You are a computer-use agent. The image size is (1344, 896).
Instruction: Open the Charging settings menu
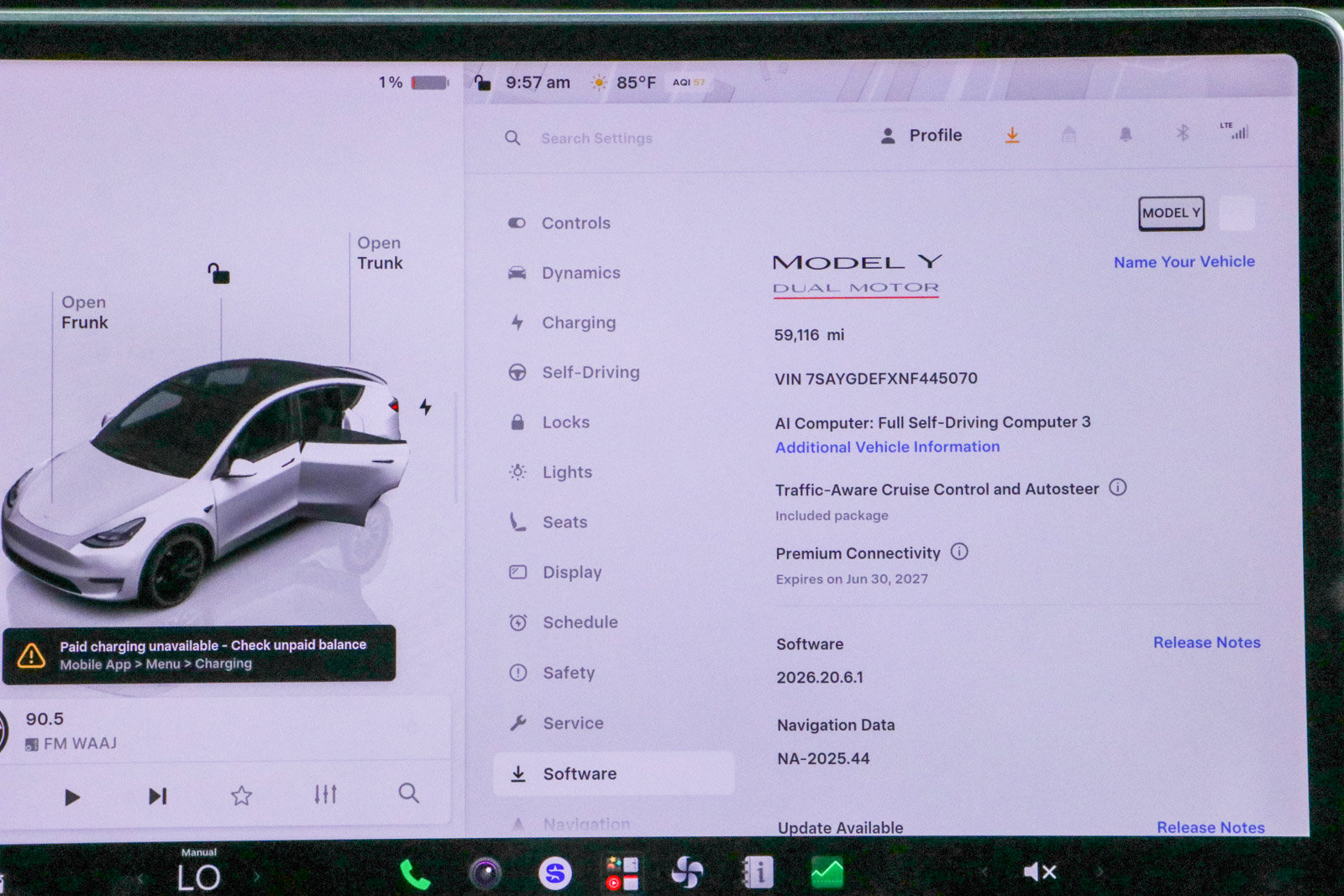563,322
